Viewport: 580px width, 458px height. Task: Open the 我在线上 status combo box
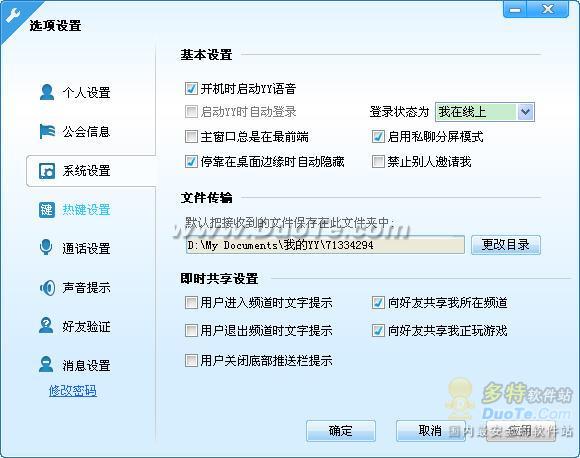485,112
